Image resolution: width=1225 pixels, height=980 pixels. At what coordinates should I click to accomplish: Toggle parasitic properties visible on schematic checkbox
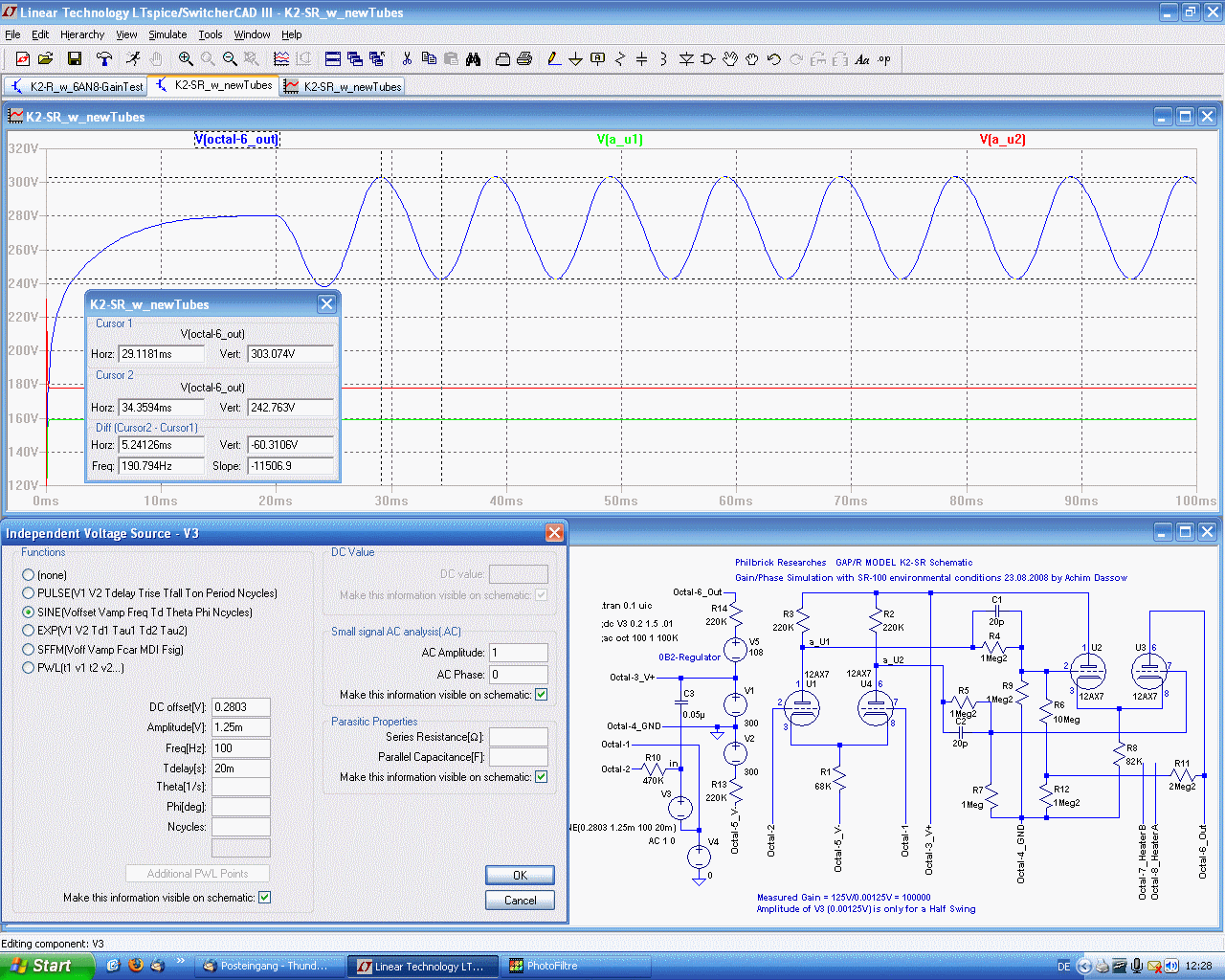[542, 777]
